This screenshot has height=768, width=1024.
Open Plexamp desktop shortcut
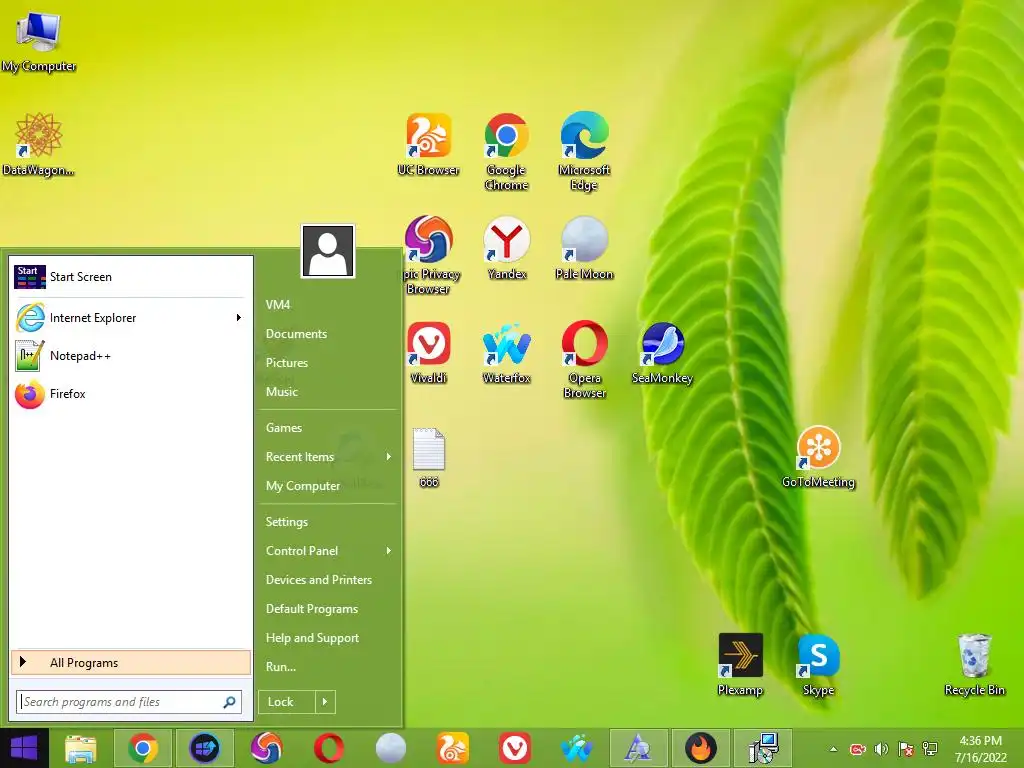tap(740, 665)
